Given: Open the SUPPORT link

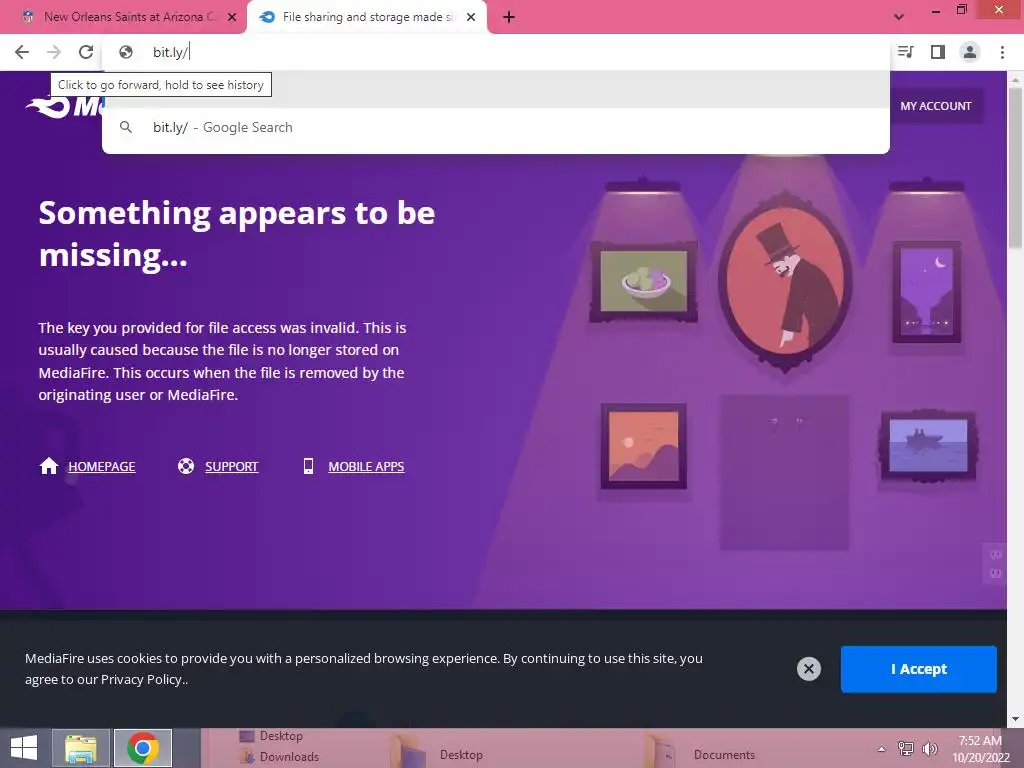Looking at the screenshot, I should [x=232, y=466].
